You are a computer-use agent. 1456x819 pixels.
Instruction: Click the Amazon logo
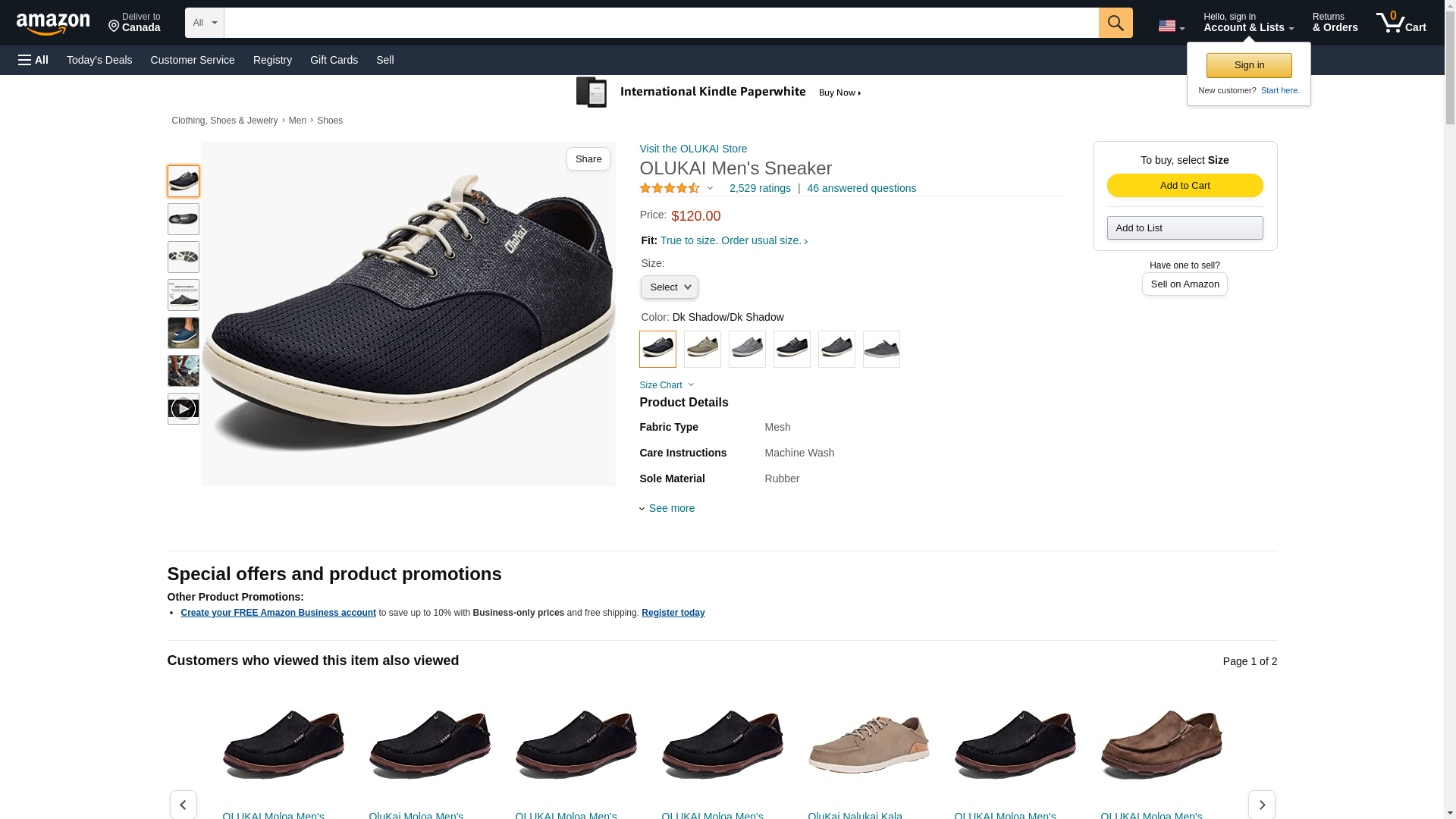point(53,24)
